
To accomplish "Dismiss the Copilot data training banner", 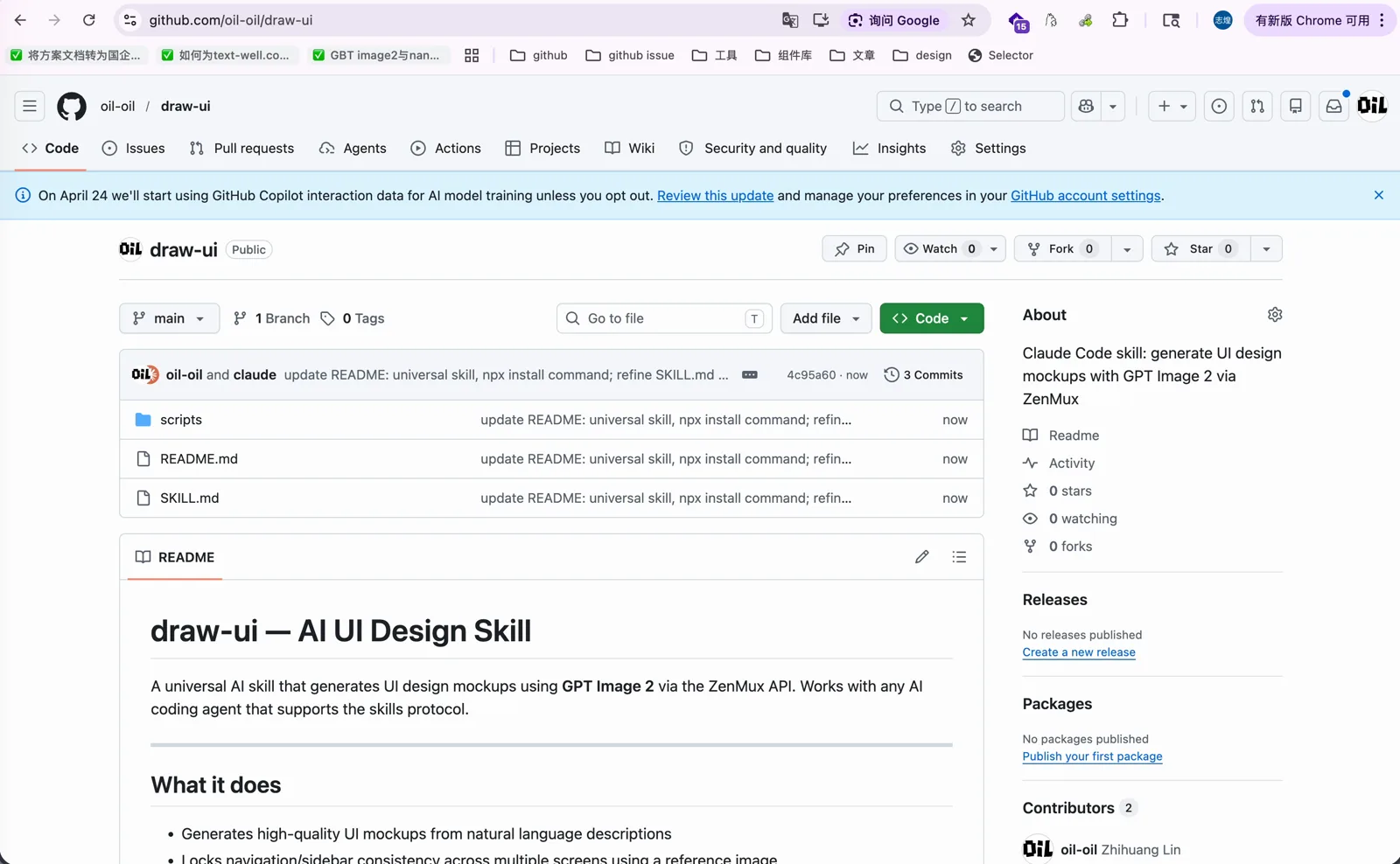I will click(x=1379, y=195).
